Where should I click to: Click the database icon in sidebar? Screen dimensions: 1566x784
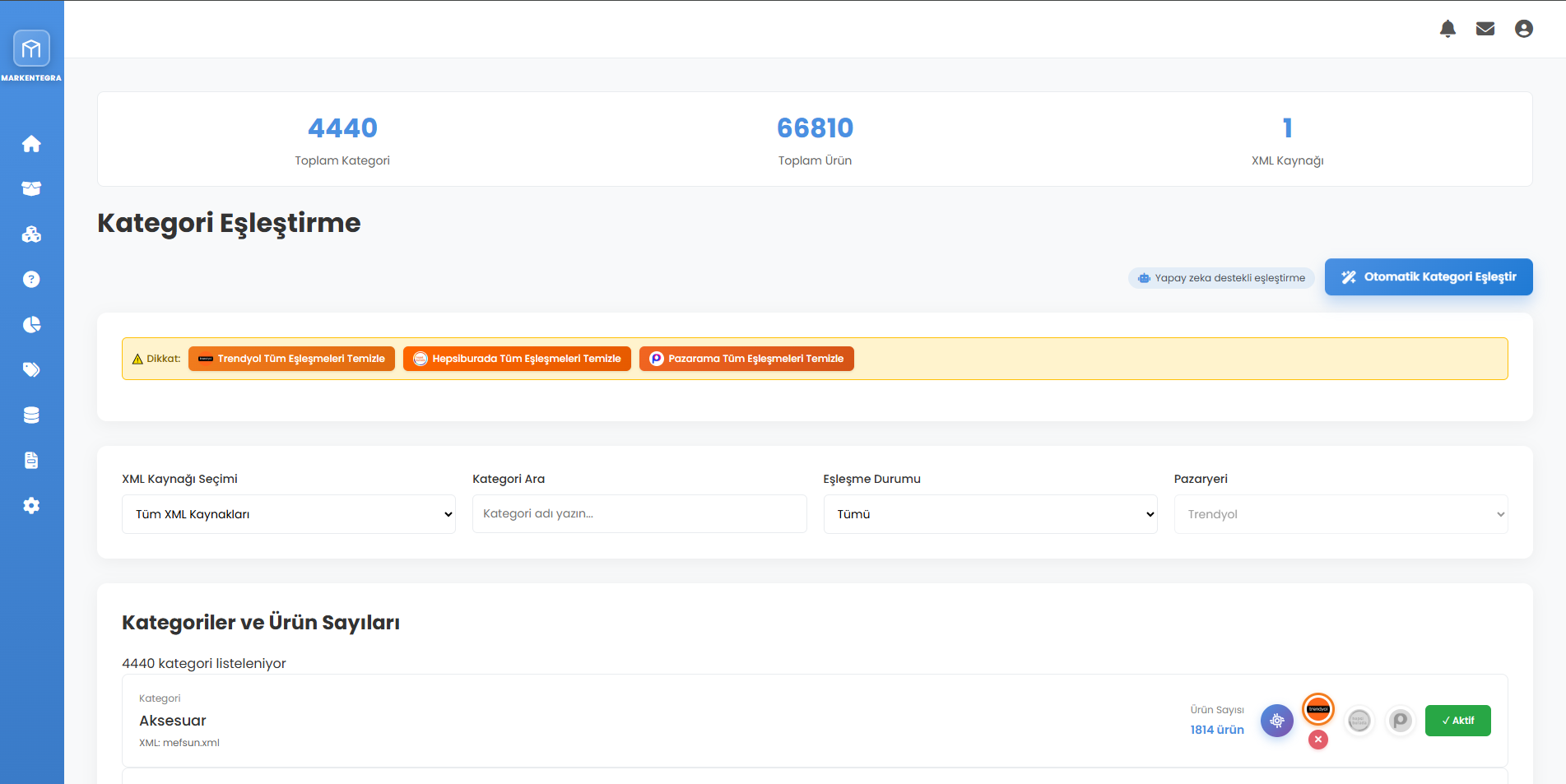click(x=31, y=415)
